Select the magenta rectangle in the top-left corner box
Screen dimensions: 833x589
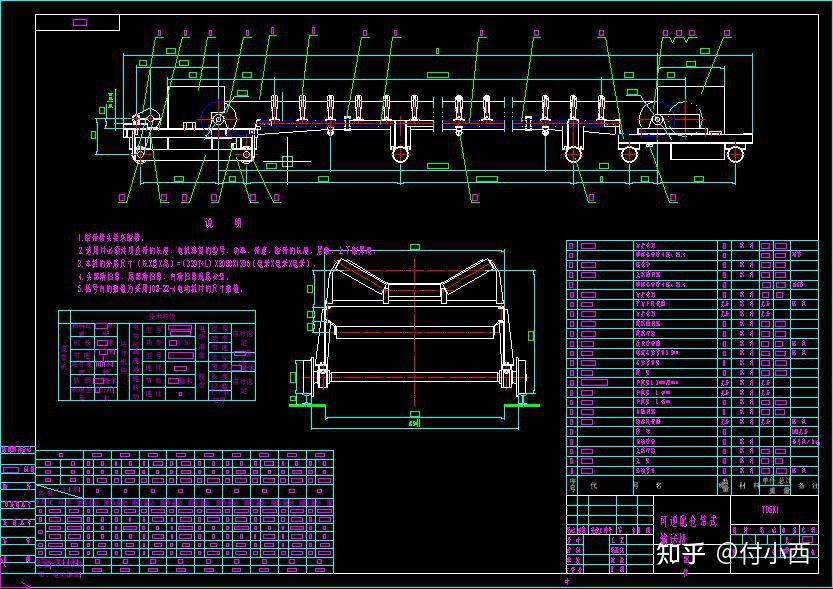[80, 22]
